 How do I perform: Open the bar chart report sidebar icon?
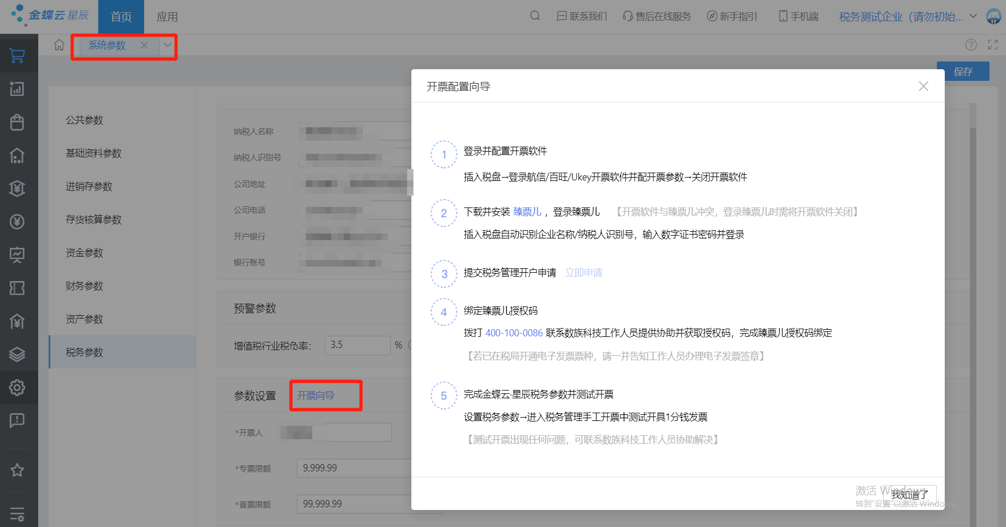(17, 89)
